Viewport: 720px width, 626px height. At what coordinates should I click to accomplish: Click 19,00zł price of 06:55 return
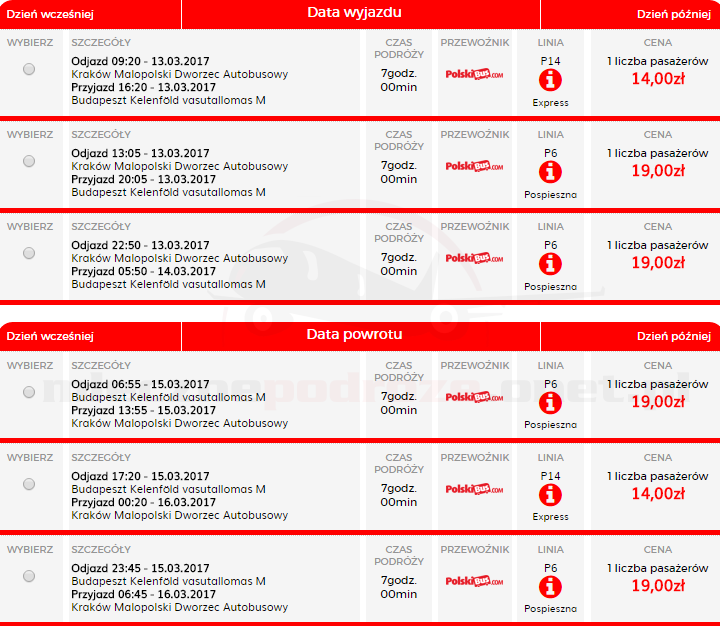tap(658, 402)
